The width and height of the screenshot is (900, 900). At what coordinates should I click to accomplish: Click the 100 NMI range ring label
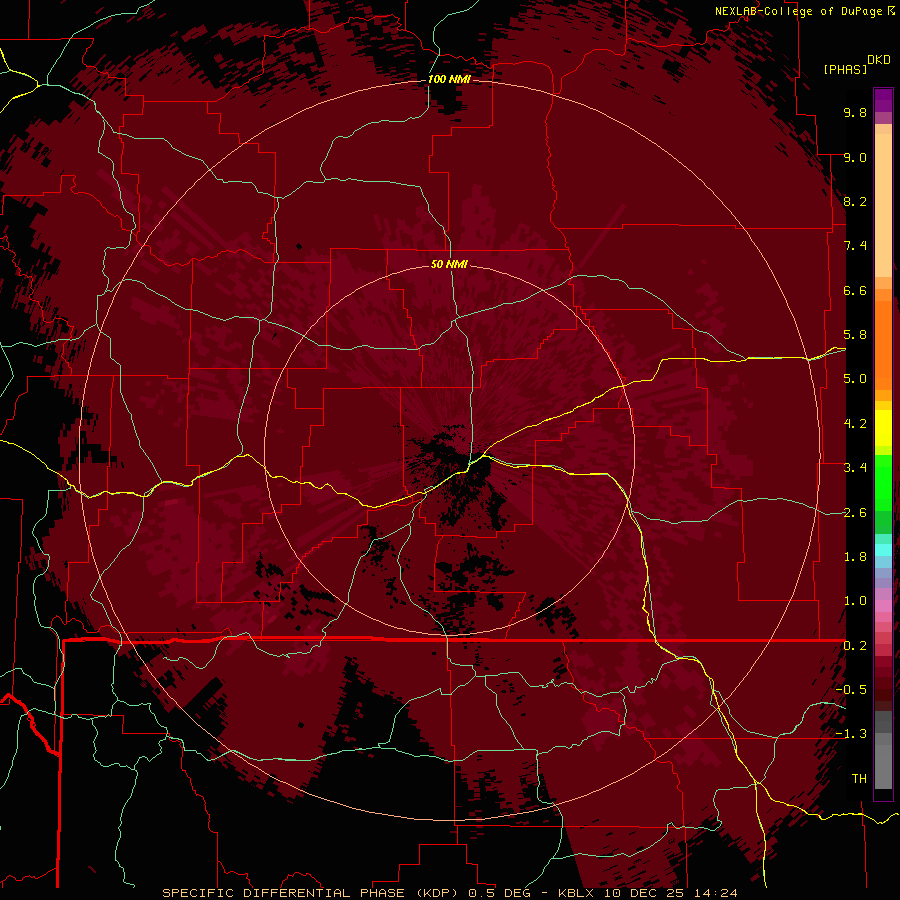click(449, 79)
